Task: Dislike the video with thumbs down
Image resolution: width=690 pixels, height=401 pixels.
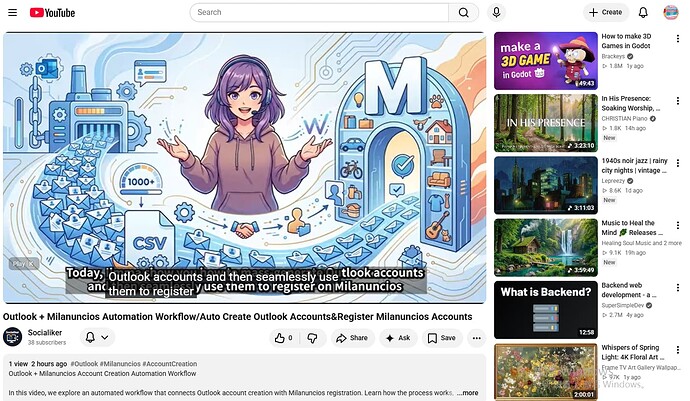Action: click(x=312, y=338)
